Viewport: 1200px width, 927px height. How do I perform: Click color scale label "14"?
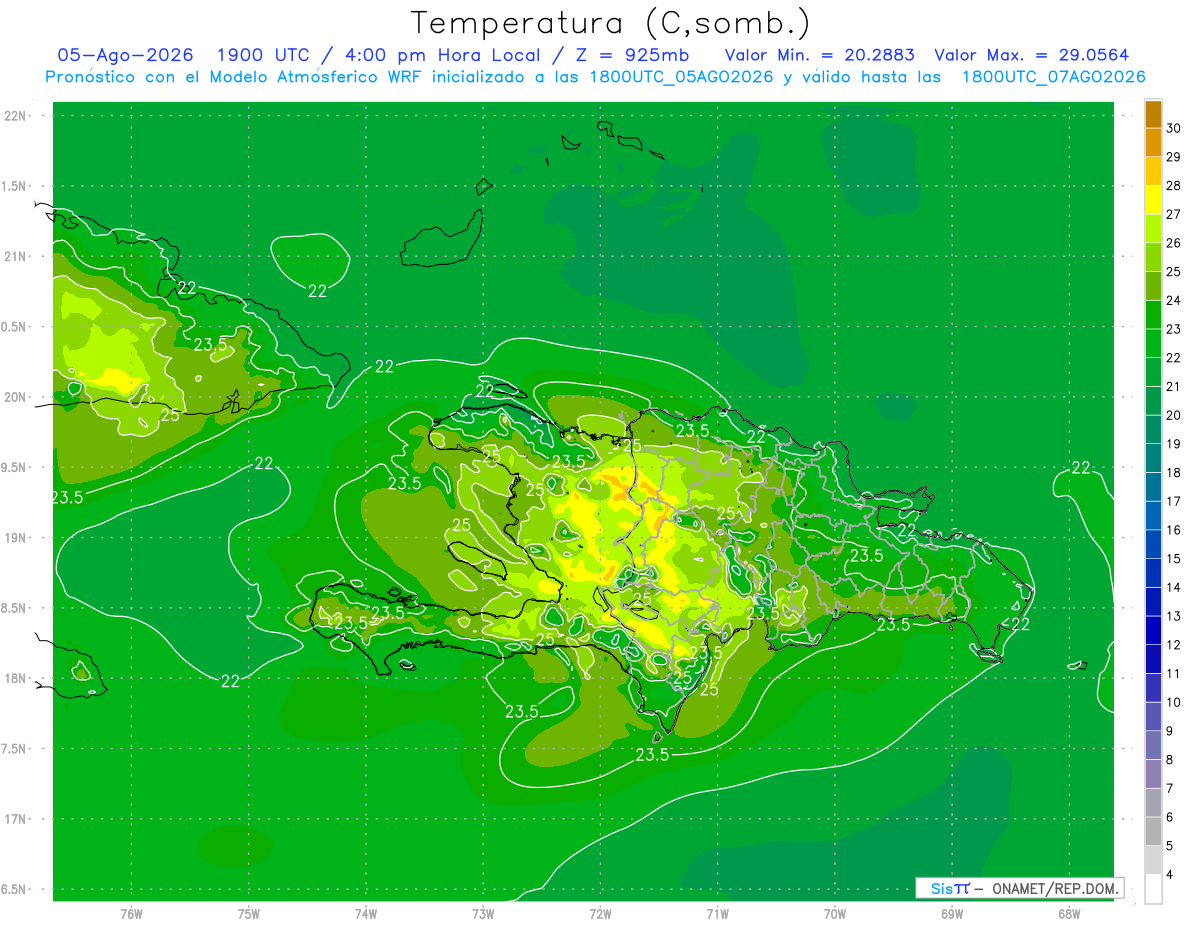click(x=1174, y=587)
